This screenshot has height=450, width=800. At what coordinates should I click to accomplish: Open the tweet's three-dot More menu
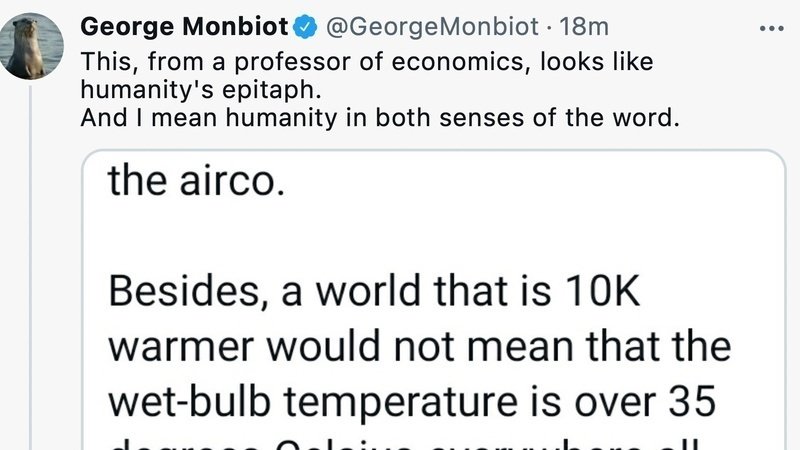tap(772, 27)
